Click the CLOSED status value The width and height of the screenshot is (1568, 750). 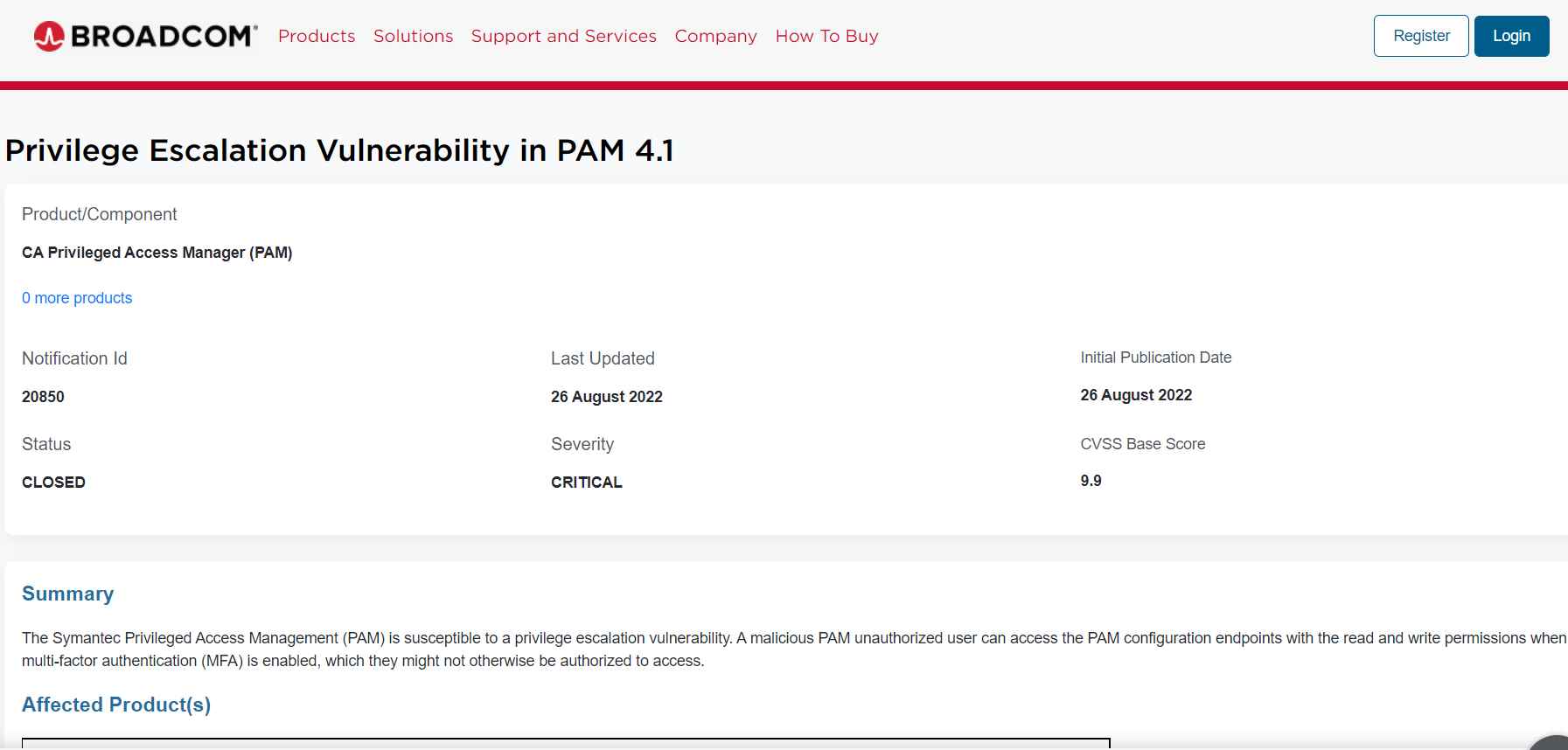53,483
